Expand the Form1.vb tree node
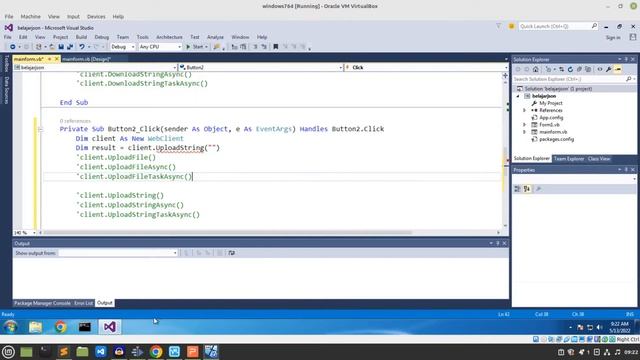The image size is (640, 360). coord(524,124)
